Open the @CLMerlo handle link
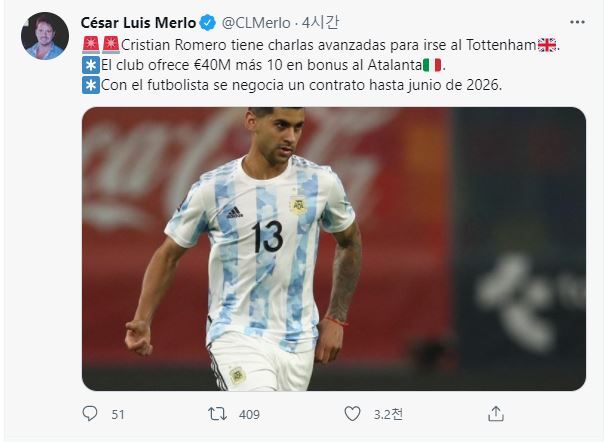The image size is (604, 442). click(256, 23)
